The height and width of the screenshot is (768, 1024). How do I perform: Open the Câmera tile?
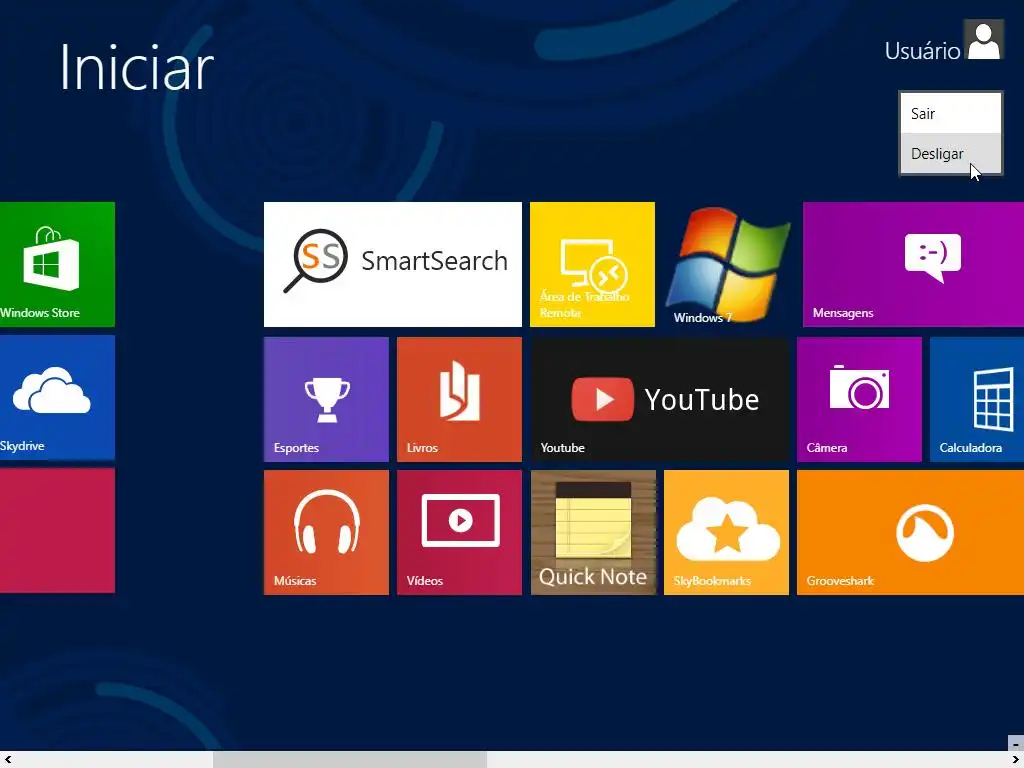point(859,400)
